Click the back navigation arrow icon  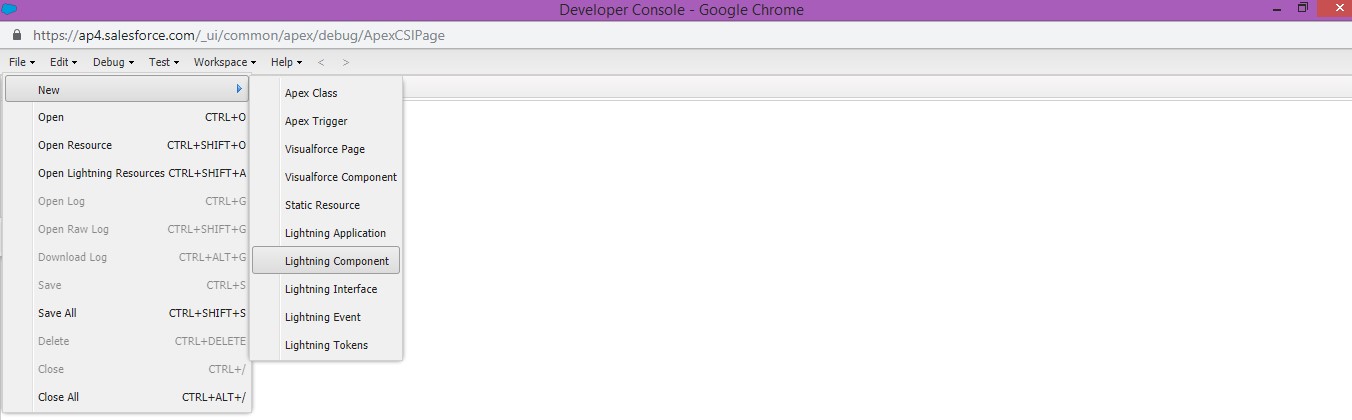(321, 62)
